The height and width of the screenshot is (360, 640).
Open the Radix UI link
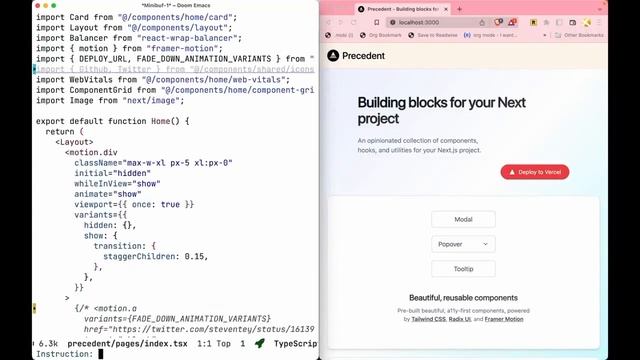(460, 319)
